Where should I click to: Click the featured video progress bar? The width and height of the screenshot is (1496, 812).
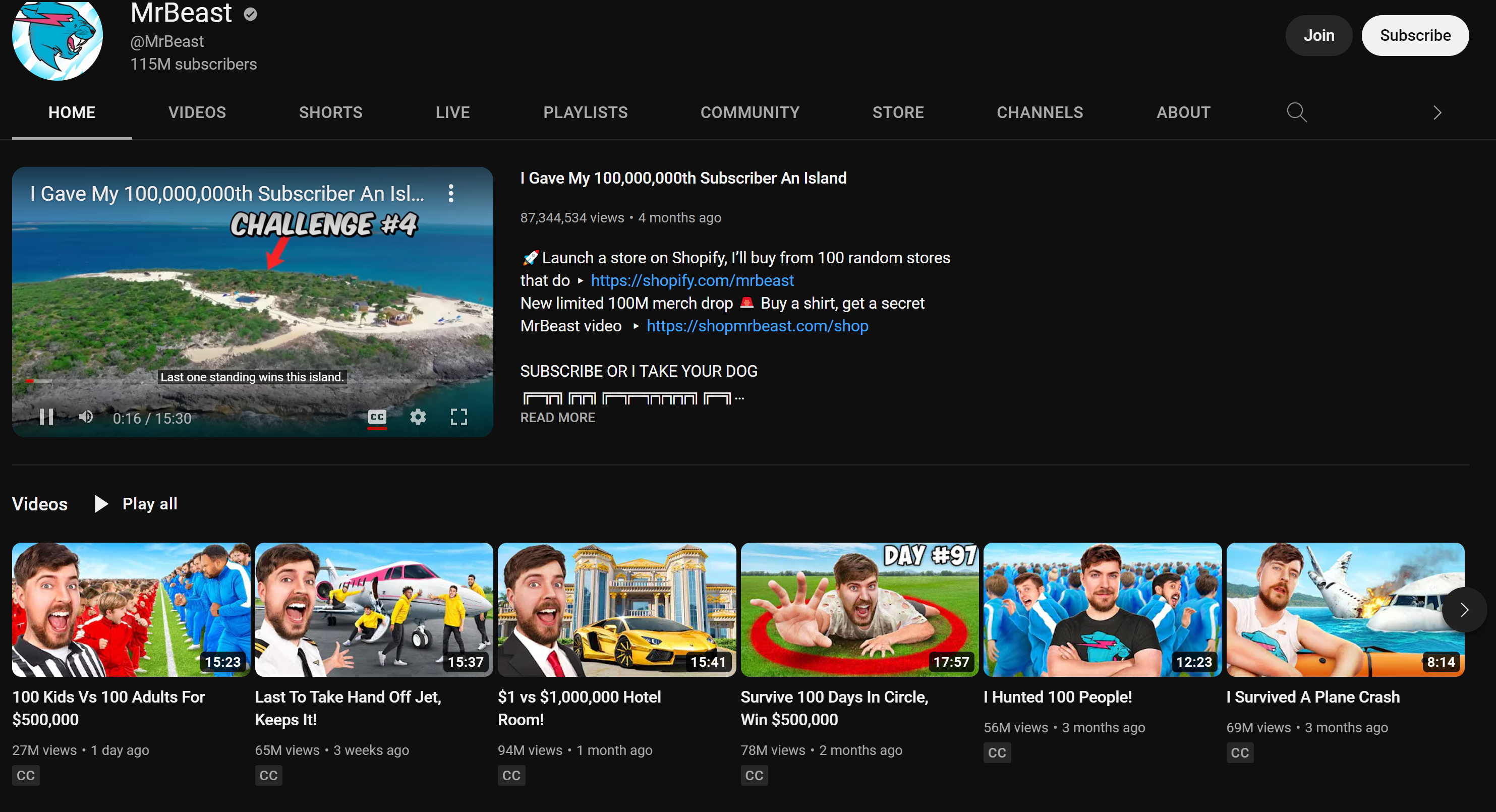[252, 381]
